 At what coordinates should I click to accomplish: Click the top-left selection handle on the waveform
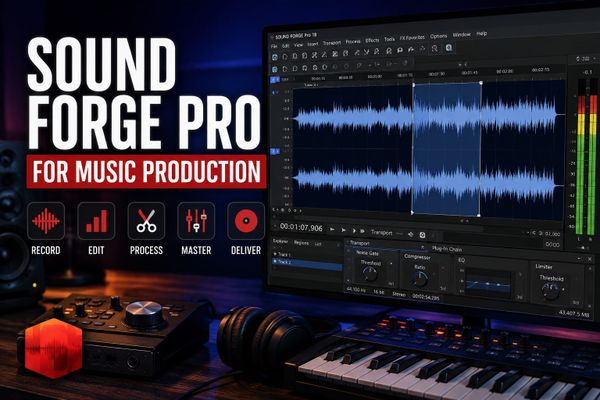point(414,85)
